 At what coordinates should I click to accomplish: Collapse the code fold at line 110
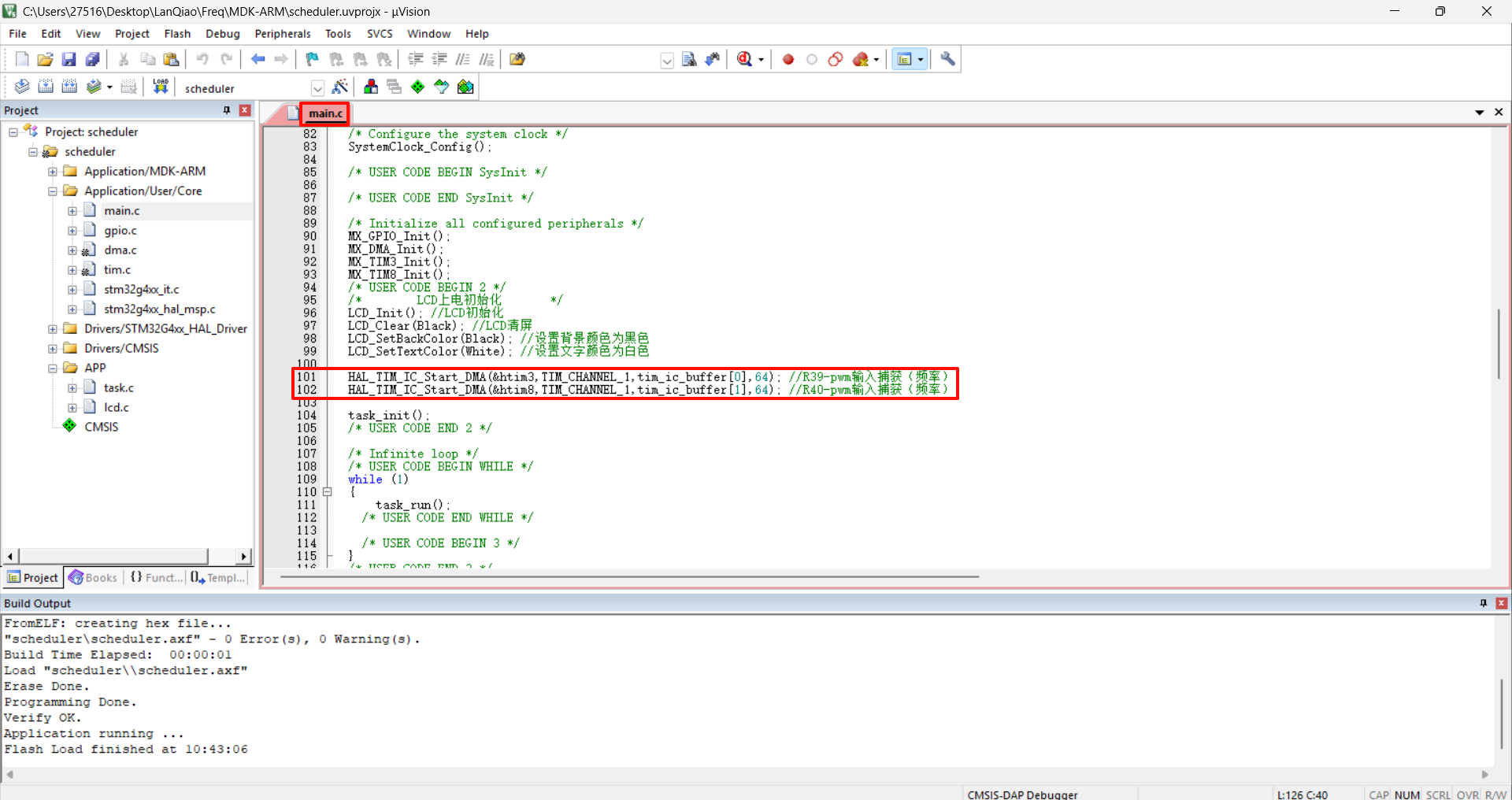click(328, 492)
